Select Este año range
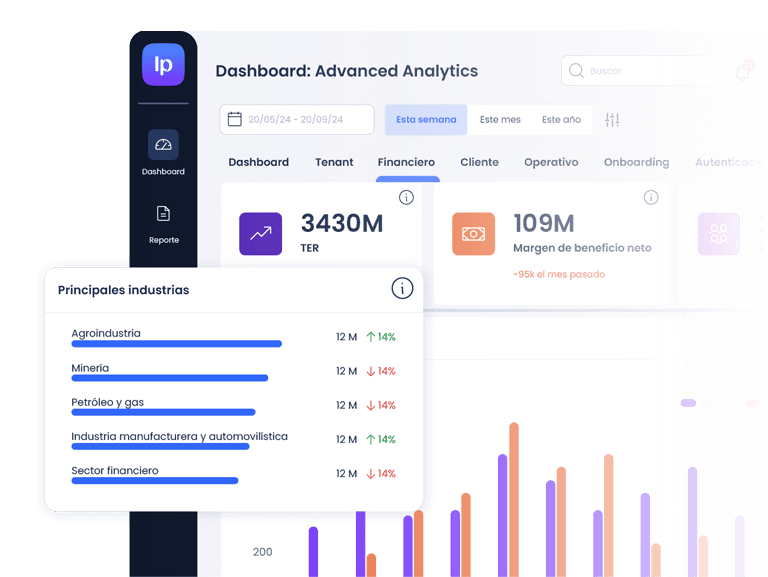The height and width of the screenshot is (577, 768). (x=561, y=120)
